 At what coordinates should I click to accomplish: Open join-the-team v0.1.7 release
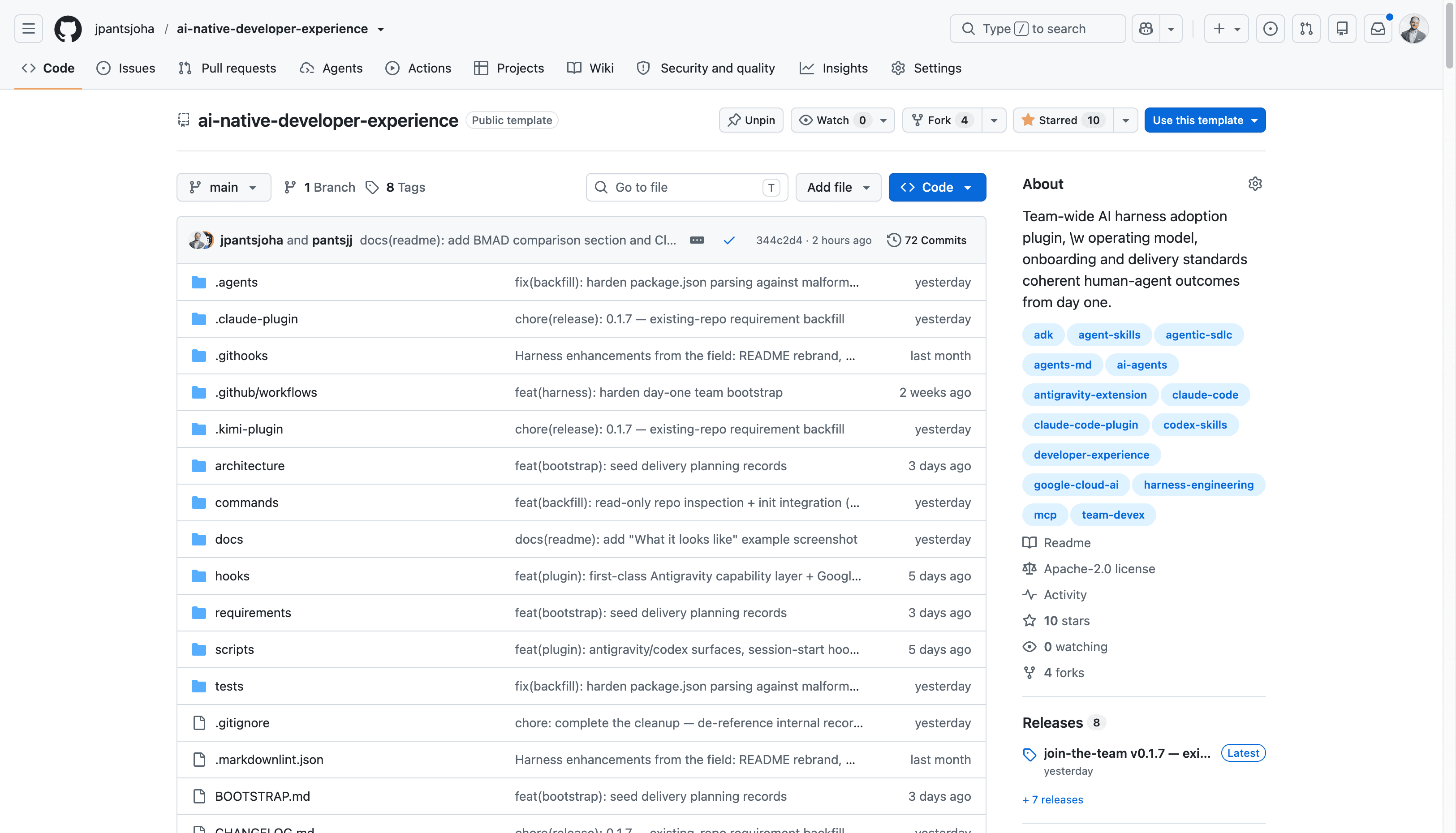click(1126, 753)
